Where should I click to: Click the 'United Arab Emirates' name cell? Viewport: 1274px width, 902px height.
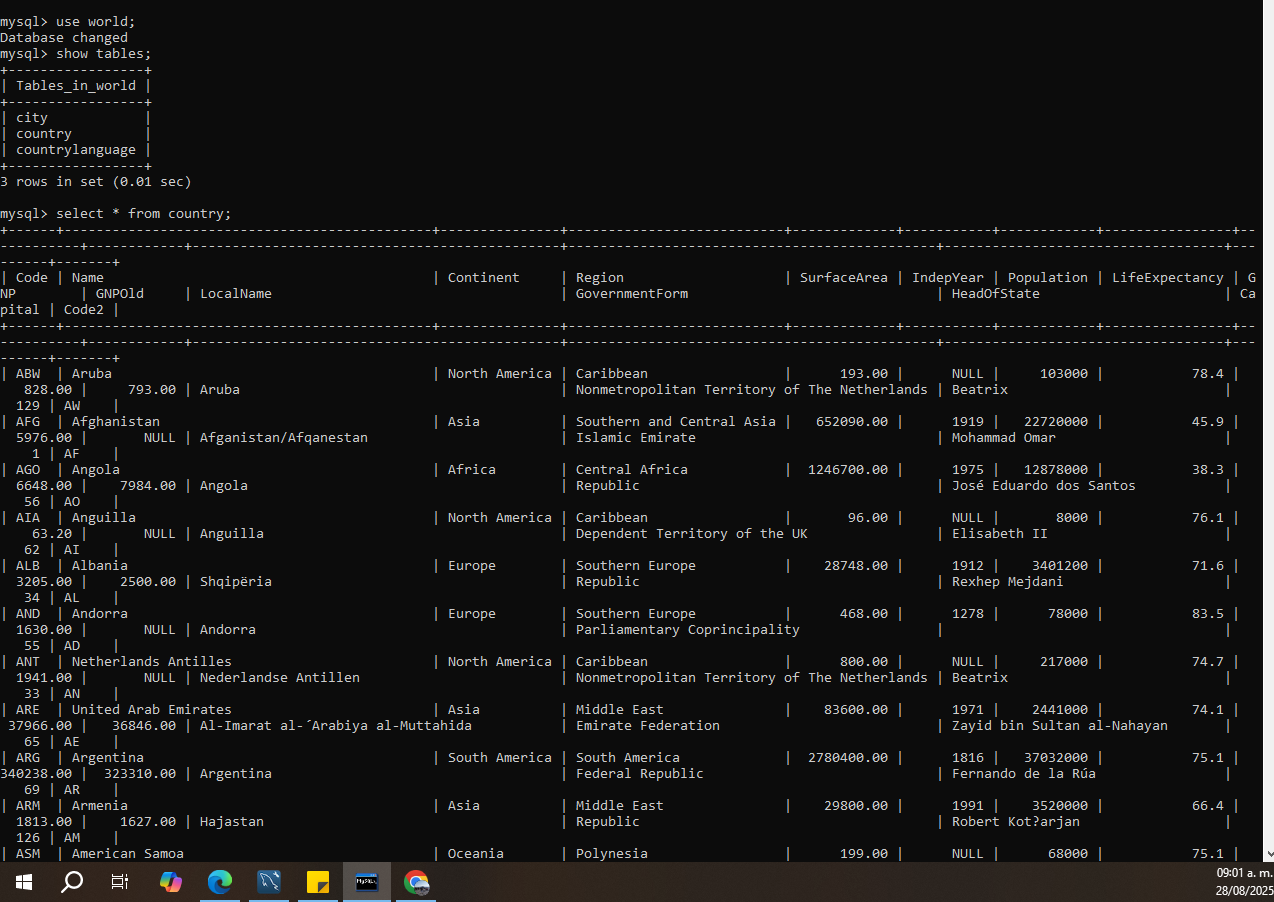click(x=152, y=710)
